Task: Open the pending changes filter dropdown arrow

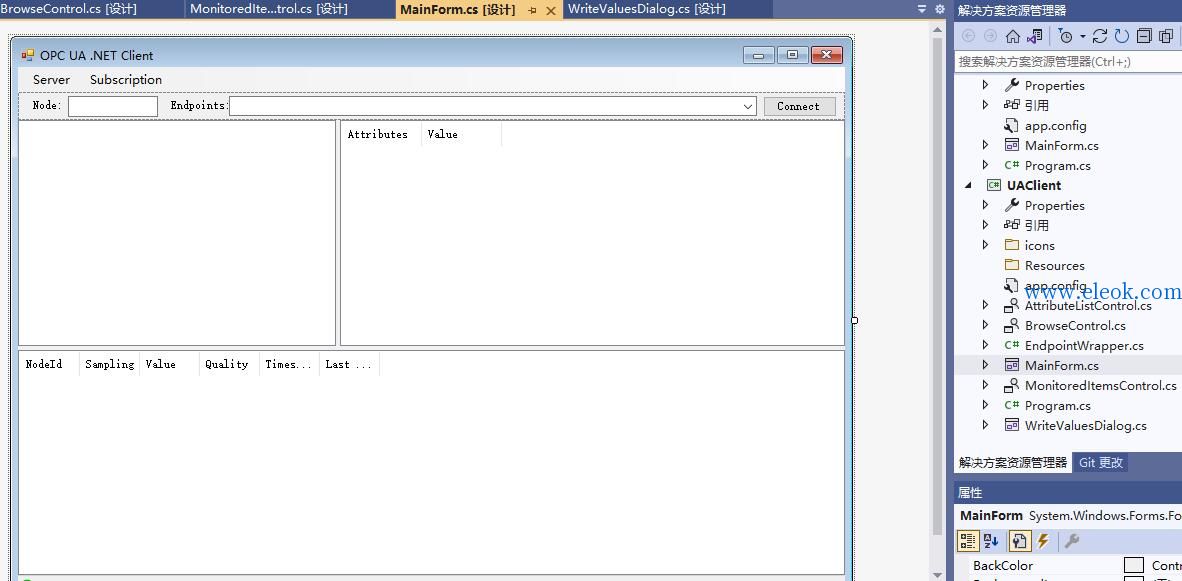Action: (x=1082, y=36)
